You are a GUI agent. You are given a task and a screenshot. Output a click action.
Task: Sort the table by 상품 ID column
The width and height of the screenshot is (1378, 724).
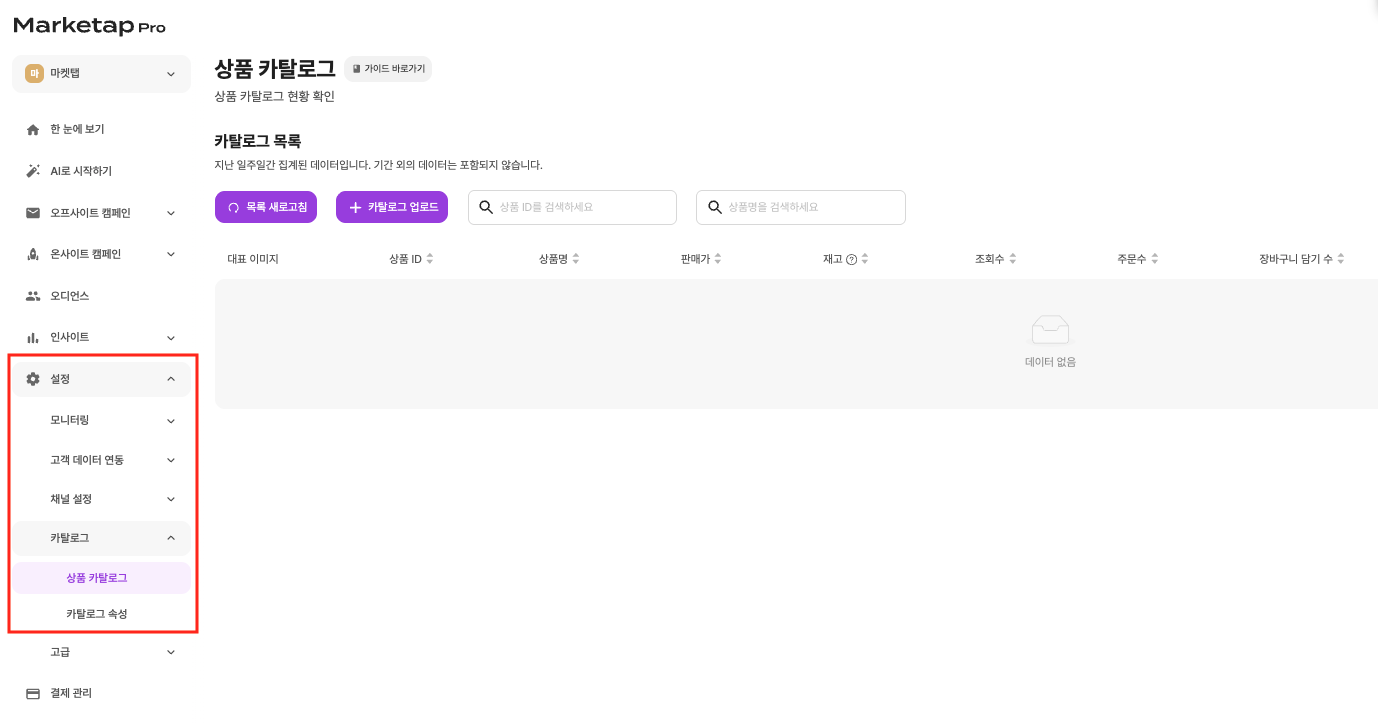[430, 259]
